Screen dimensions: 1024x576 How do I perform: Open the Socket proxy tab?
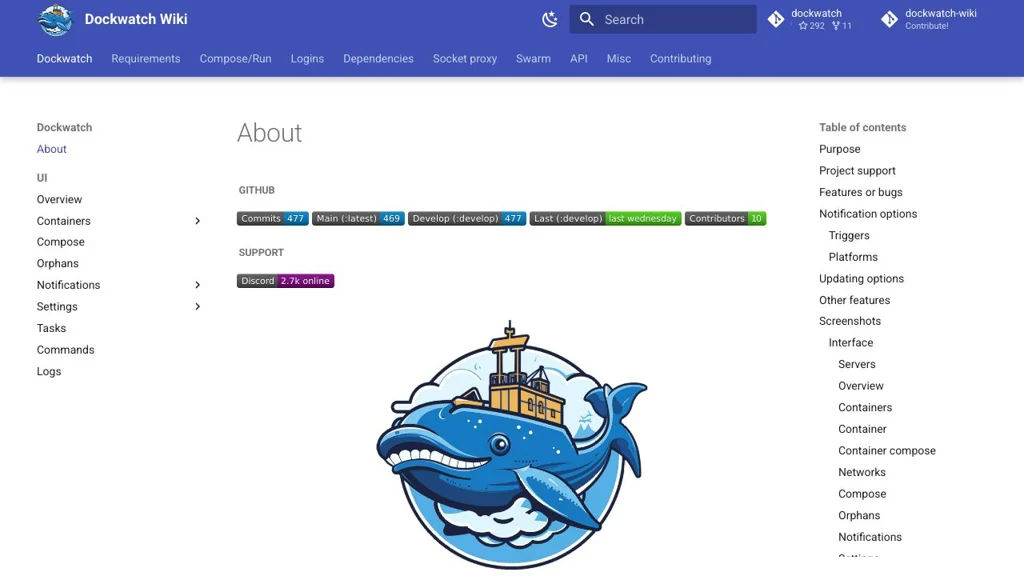pos(464,59)
